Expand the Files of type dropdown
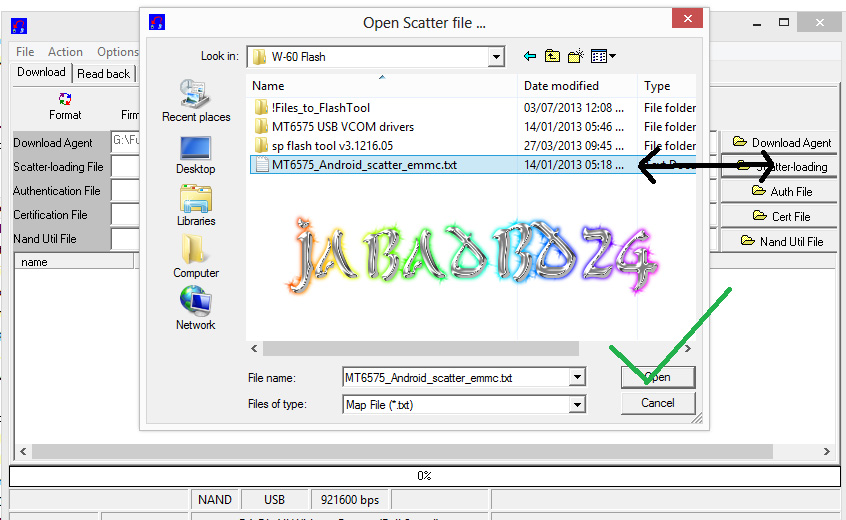Image resolution: width=846 pixels, height=520 pixels. (x=577, y=404)
